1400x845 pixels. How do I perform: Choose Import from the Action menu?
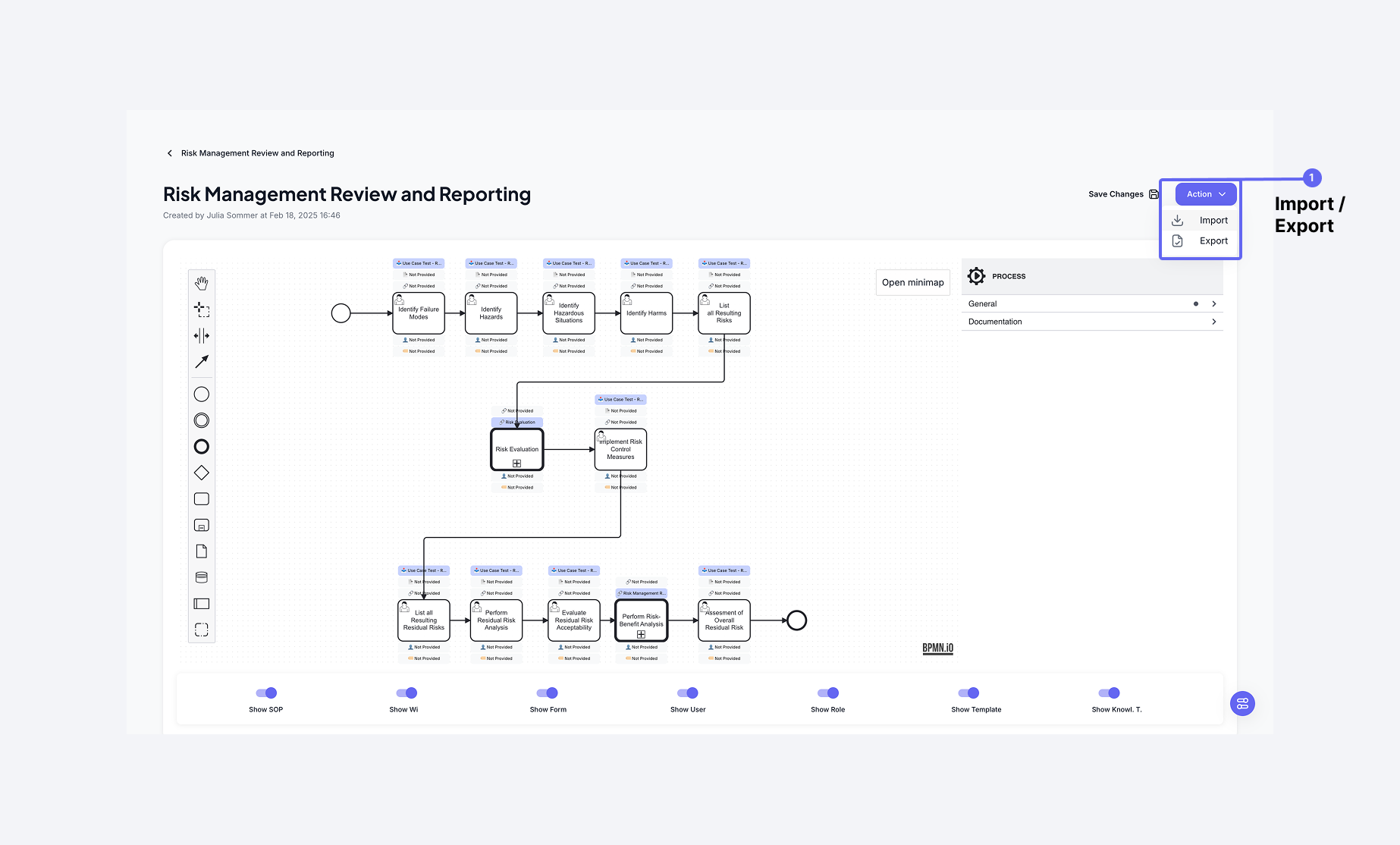(x=1213, y=220)
